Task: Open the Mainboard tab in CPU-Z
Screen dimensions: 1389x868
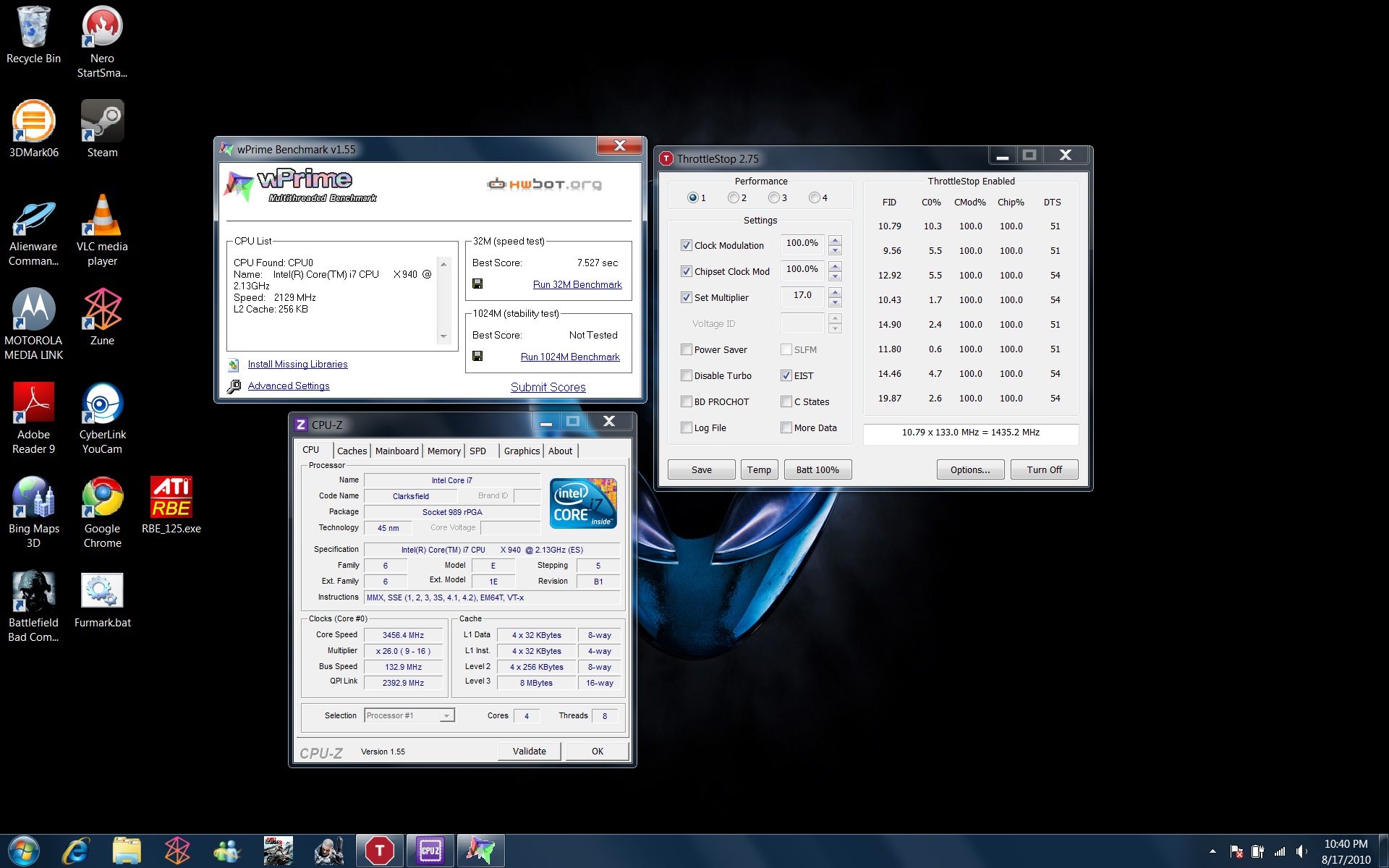Action: (x=396, y=451)
